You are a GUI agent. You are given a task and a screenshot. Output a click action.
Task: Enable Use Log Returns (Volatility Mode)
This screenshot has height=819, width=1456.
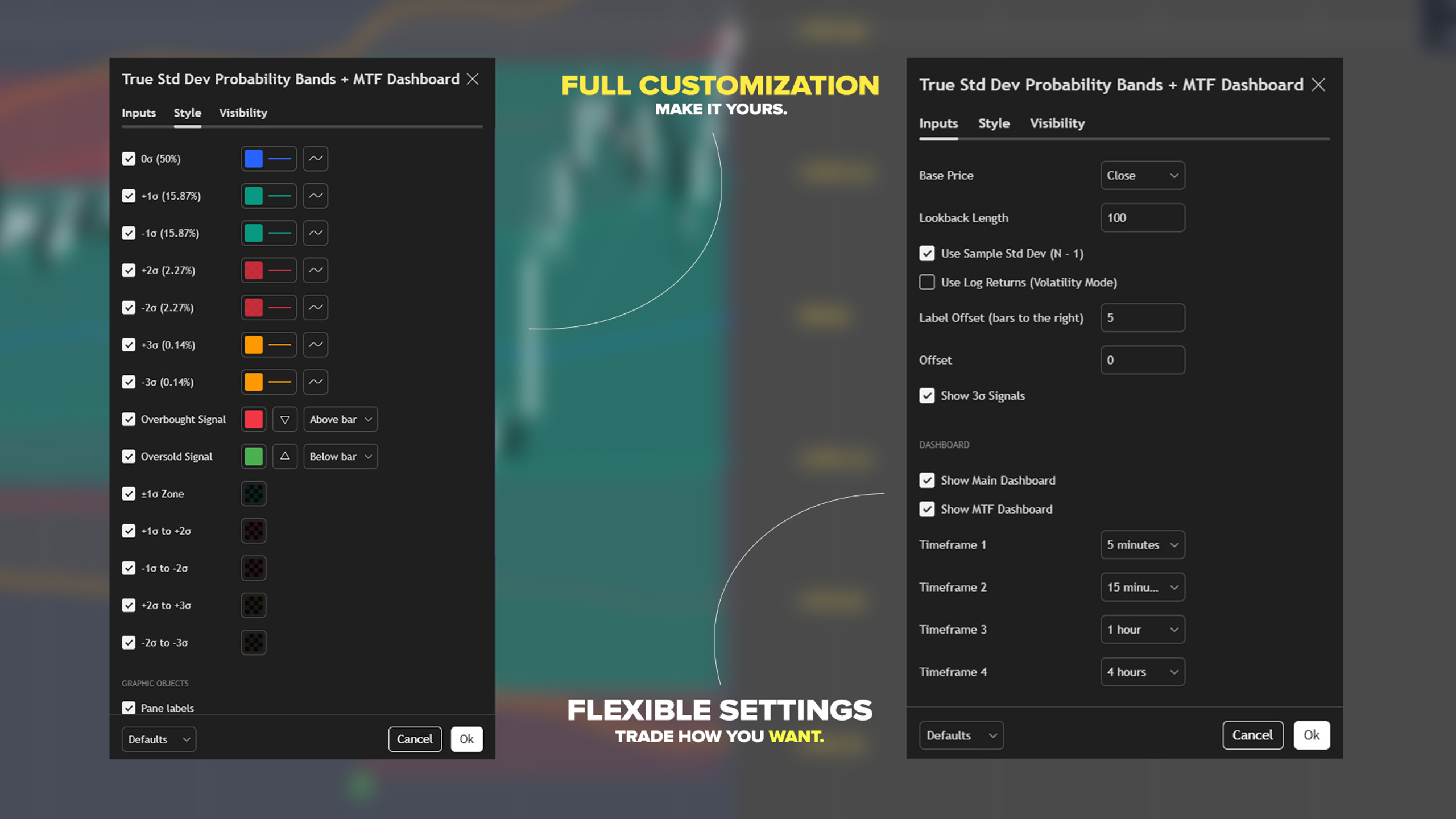(927, 282)
